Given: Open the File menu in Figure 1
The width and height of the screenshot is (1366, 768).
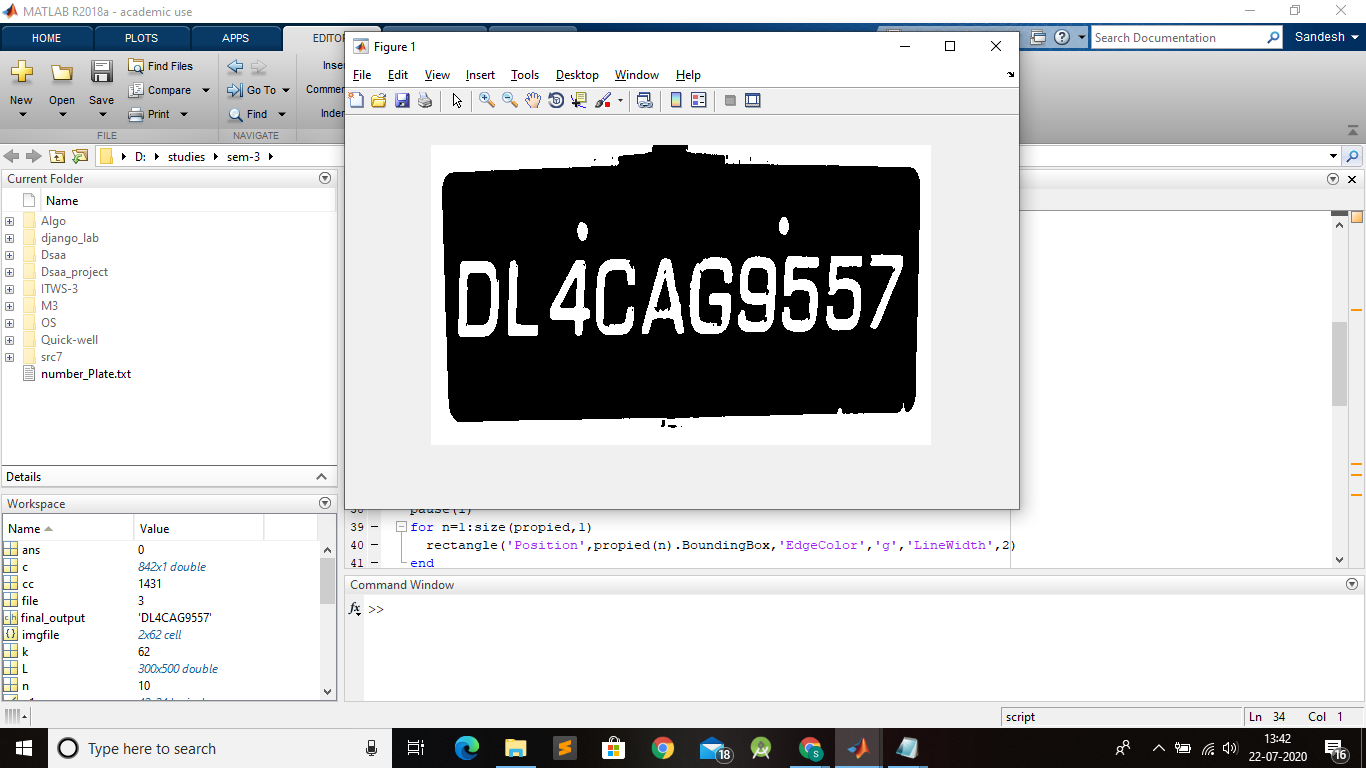Looking at the screenshot, I should 362,75.
